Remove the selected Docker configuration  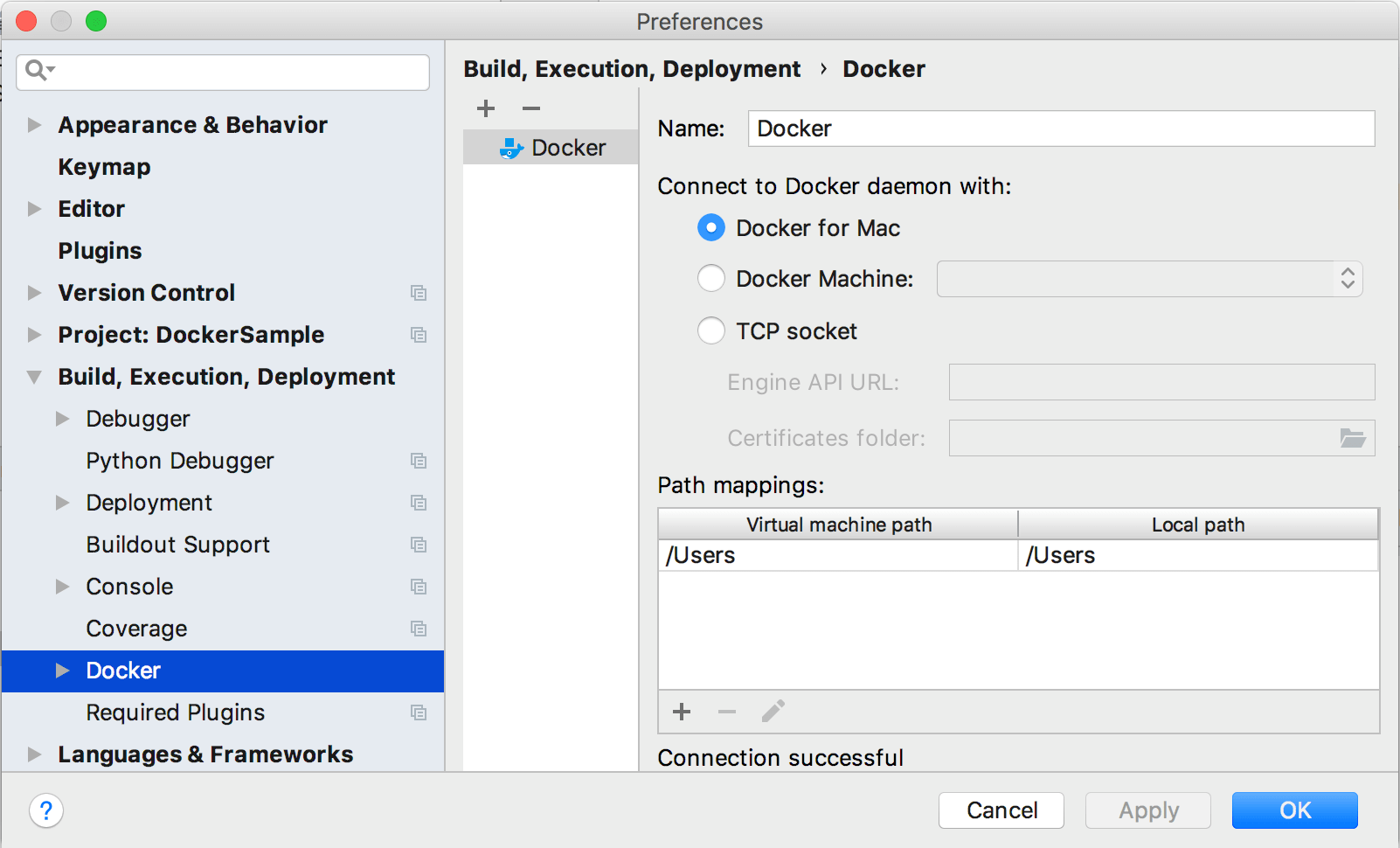coord(531,108)
